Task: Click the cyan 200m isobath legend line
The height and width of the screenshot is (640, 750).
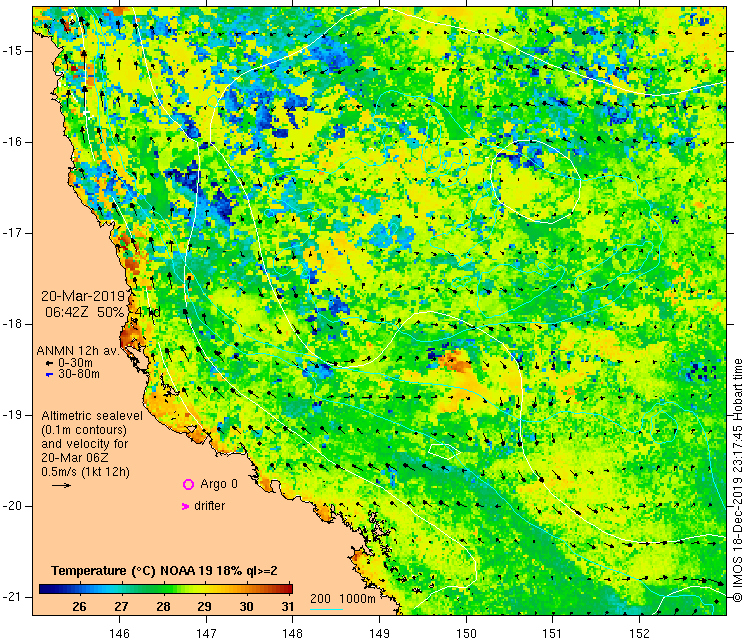Action: 327,609
